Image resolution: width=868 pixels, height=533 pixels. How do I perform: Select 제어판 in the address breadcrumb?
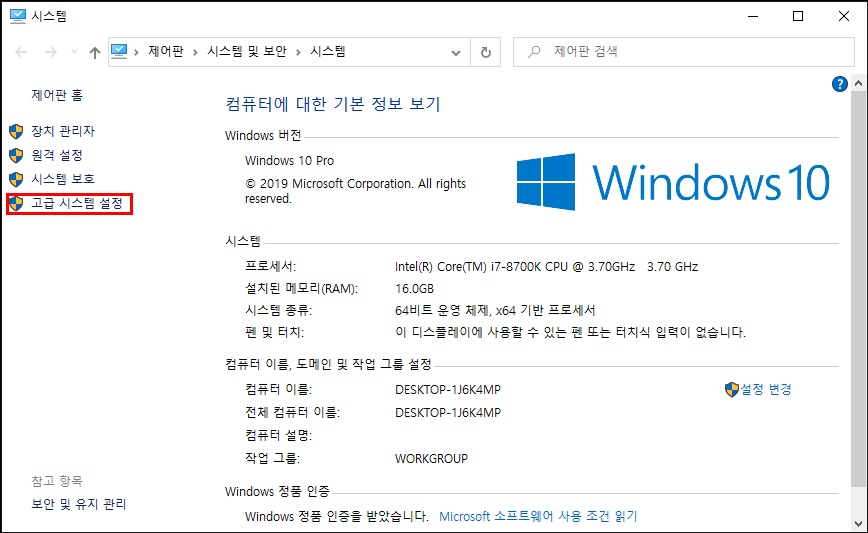(x=166, y=51)
